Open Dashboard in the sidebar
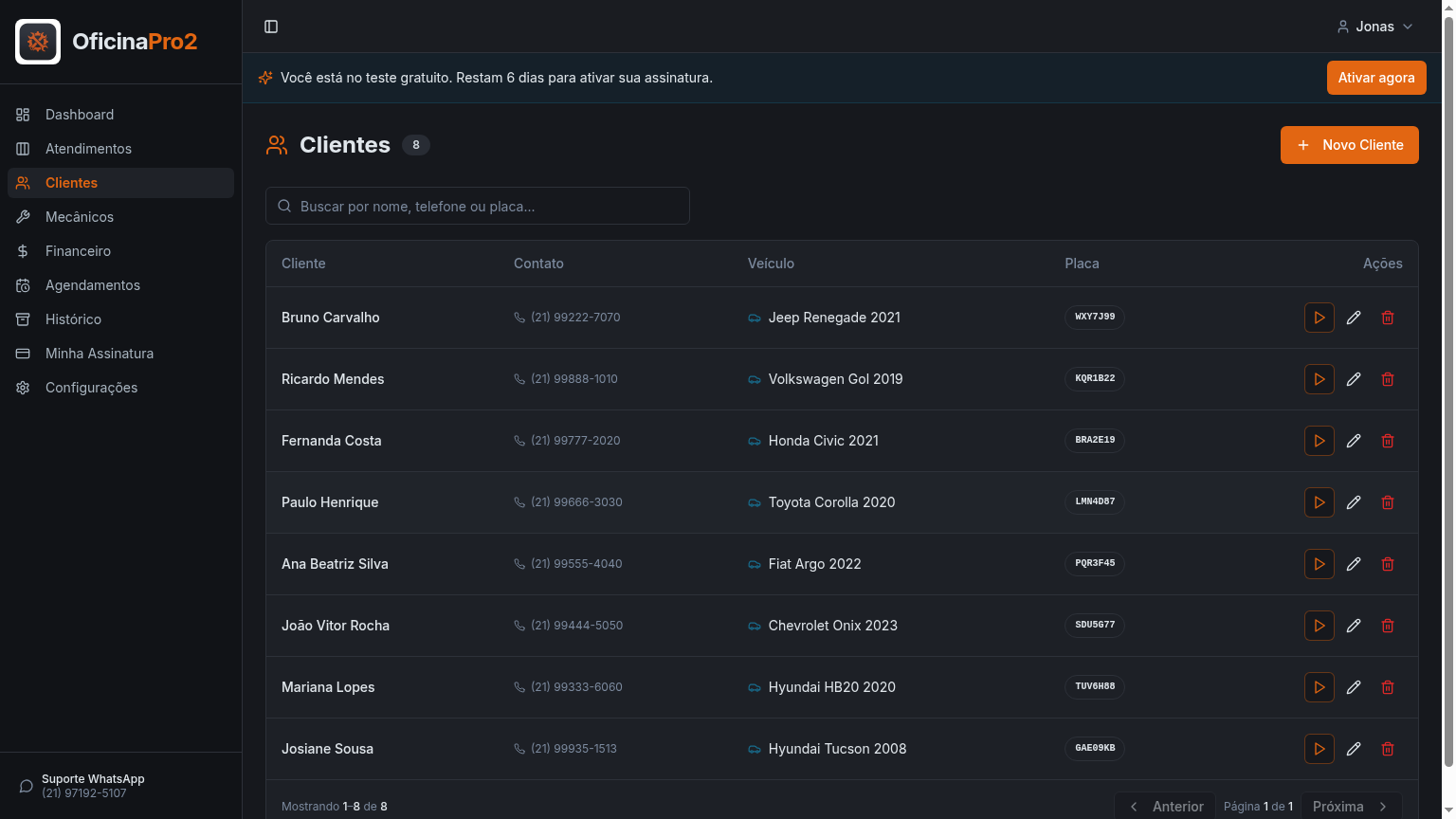1456x819 pixels. coord(120,115)
